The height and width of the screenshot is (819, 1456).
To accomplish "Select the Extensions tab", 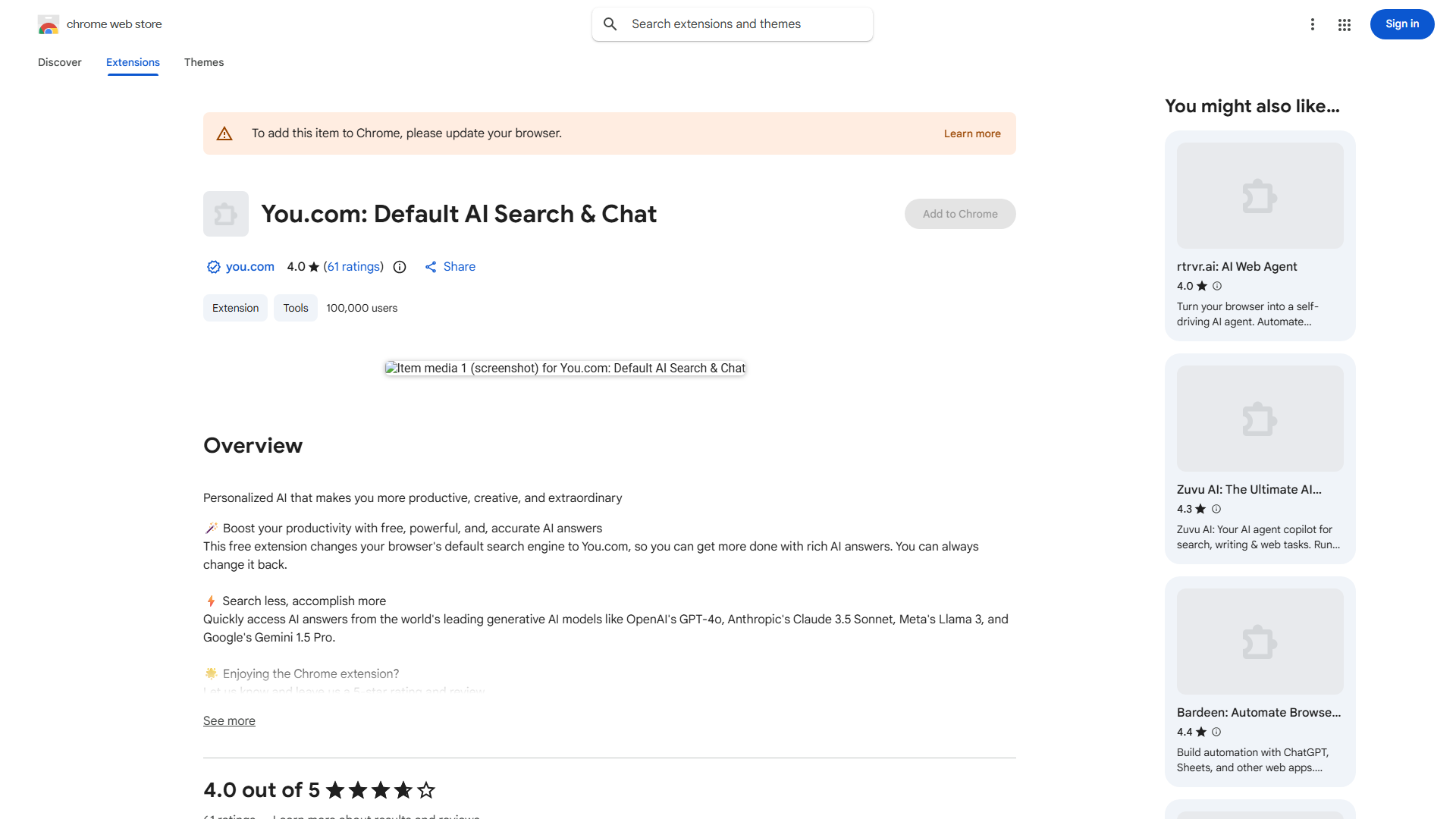I will (133, 62).
